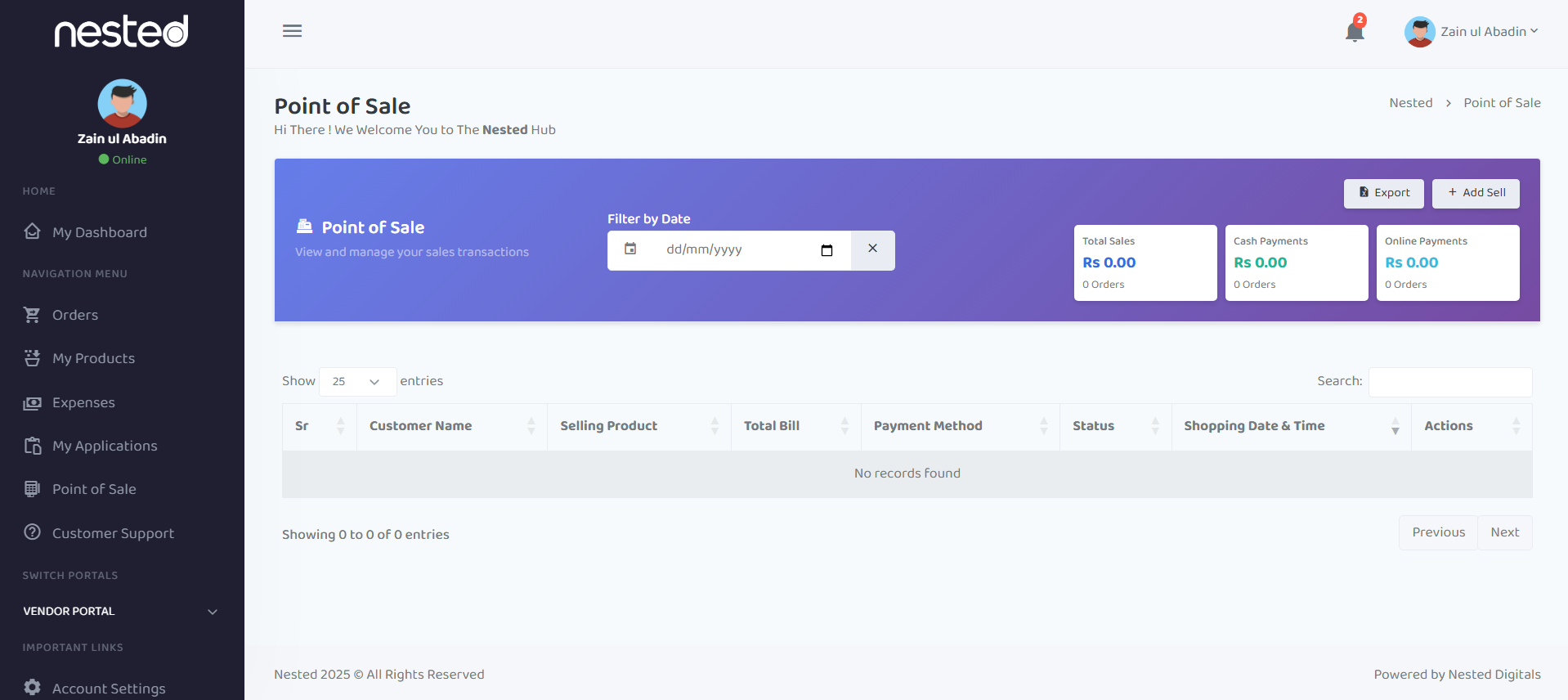Viewport: 1568px width, 700px height.
Task: Open the notifications bell
Action: tap(1354, 32)
